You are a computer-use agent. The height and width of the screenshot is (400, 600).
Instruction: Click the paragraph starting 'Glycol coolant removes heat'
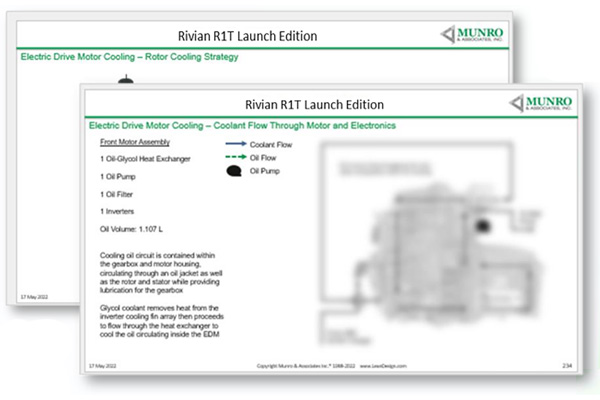[161, 321]
